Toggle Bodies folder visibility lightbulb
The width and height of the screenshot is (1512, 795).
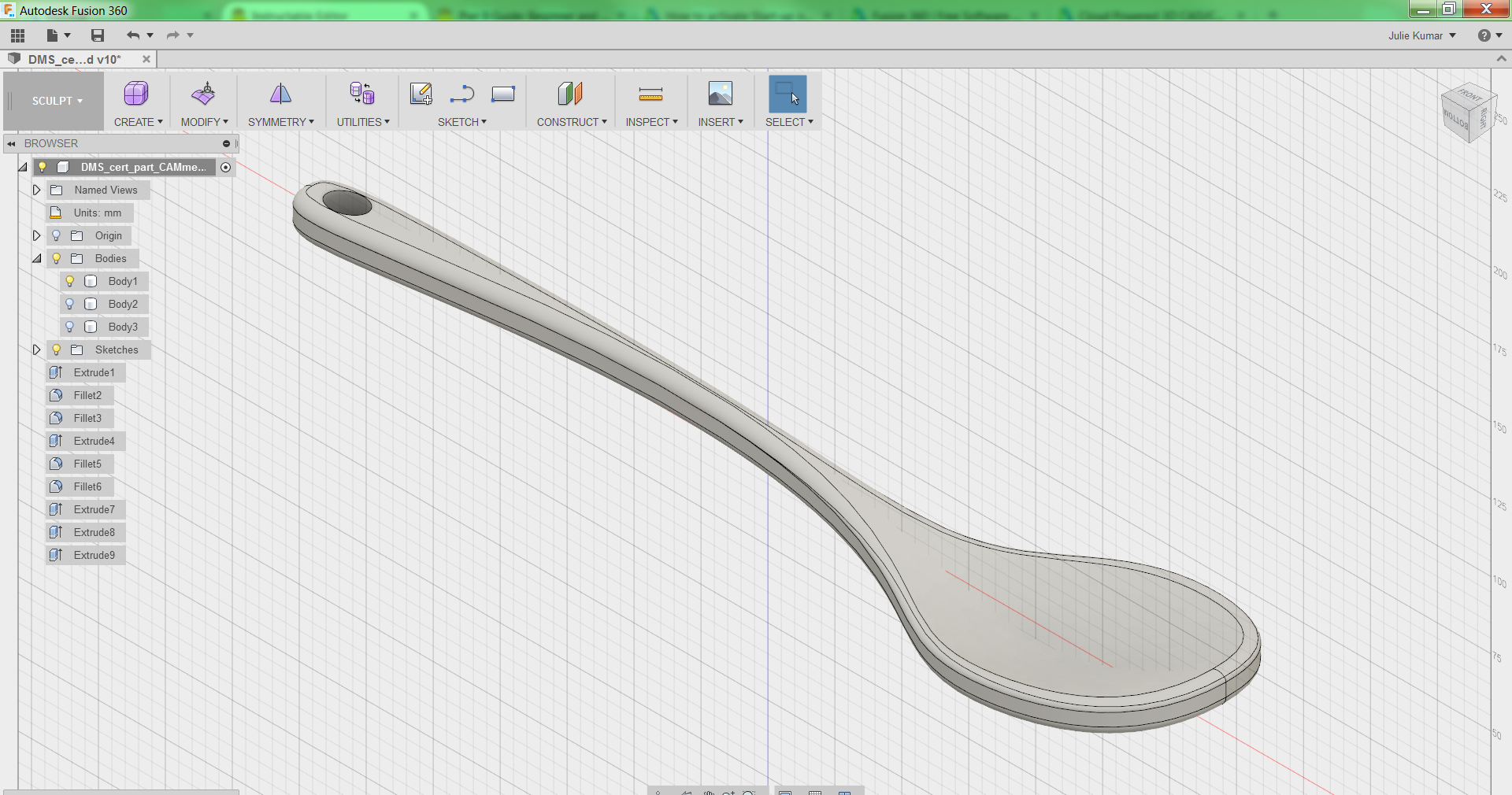pyautogui.click(x=56, y=258)
